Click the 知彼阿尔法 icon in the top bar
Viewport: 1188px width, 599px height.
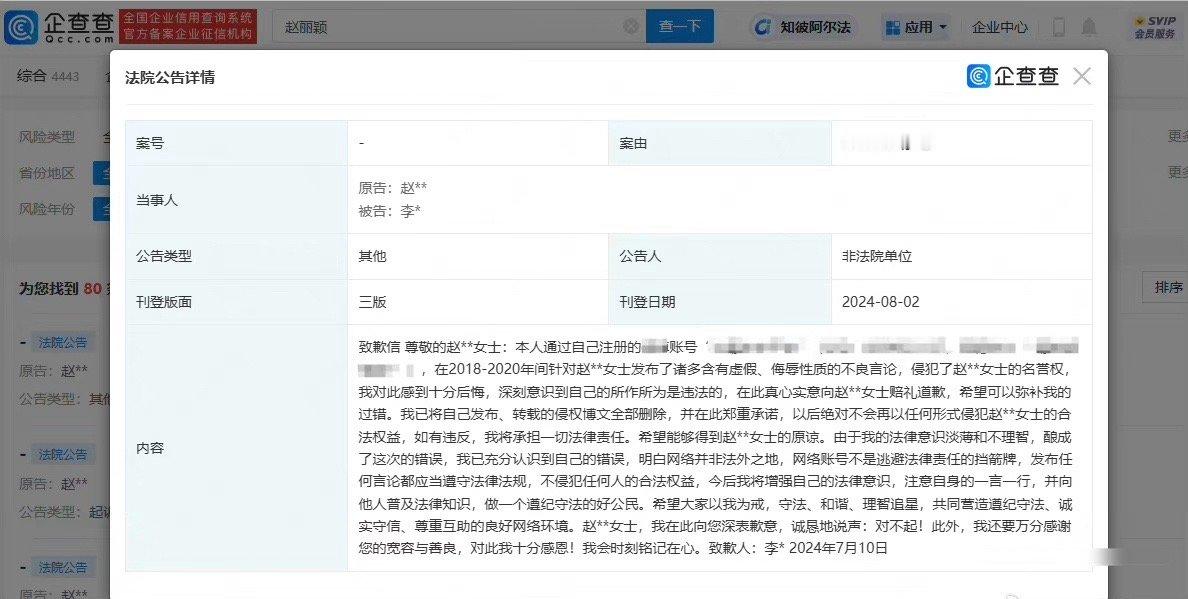[765, 27]
